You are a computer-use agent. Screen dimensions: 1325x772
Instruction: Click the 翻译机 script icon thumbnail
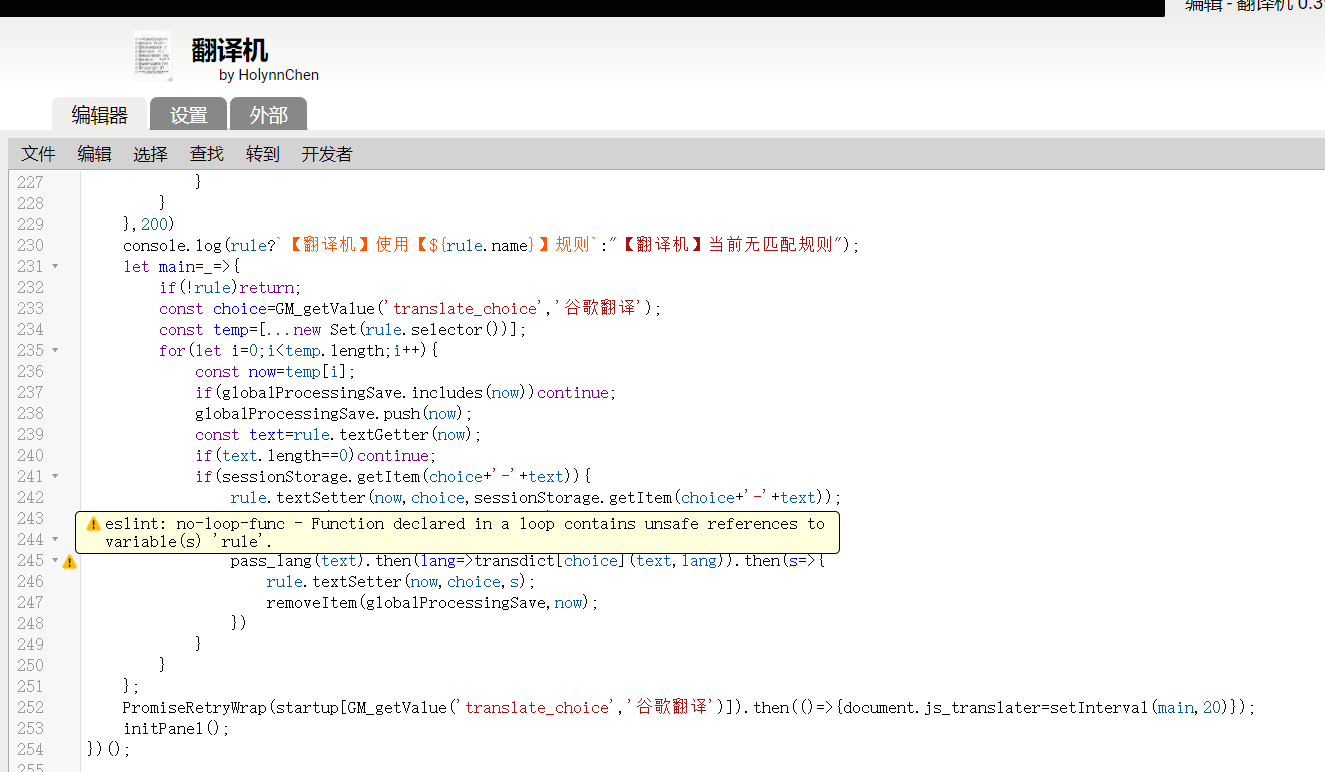coord(152,56)
